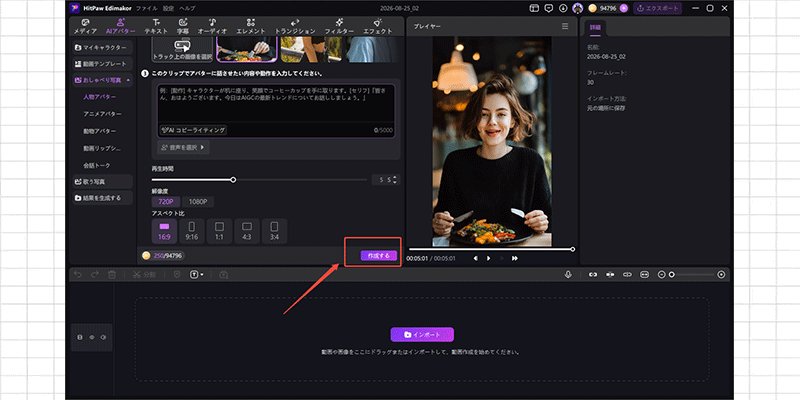Select the 4:3 aspect ratio
Image resolution: width=800 pixels, height=400 pixels.
247,231
